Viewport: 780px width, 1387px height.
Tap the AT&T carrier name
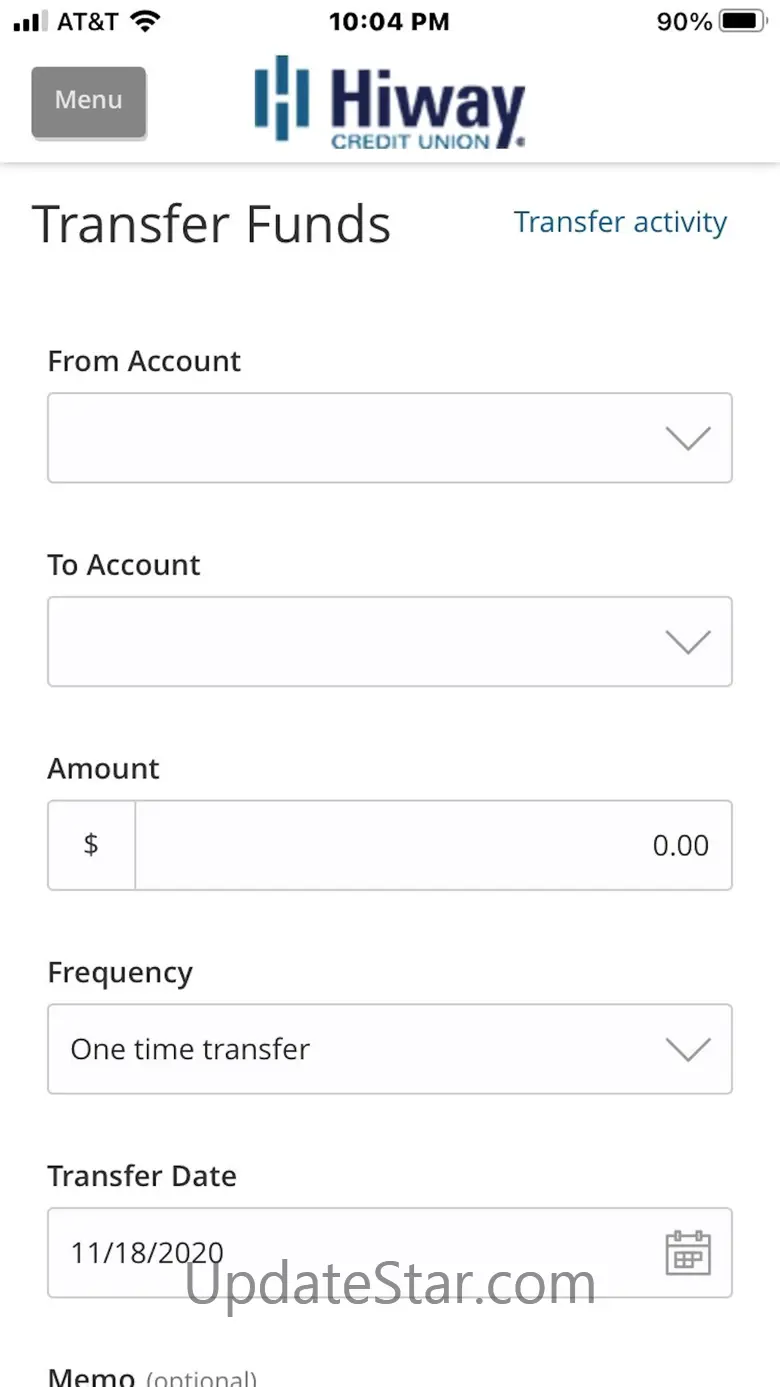(x=87, y=22)
